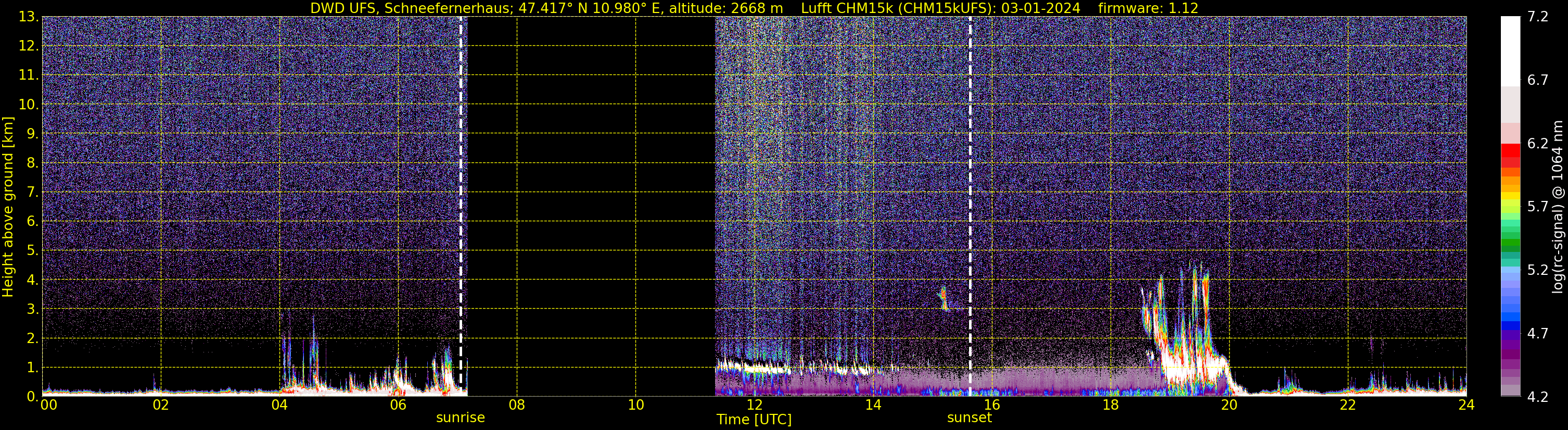Click the 'Height above ground [km]' axis label
Screen dimensions: 1568x430
pos(8,207)
